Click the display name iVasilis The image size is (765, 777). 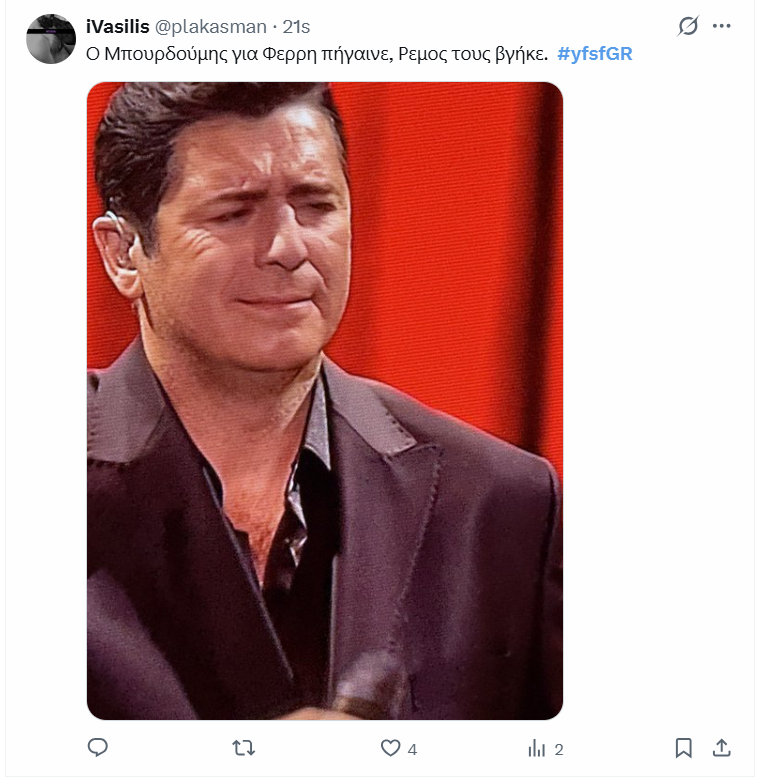click(118, 27)
